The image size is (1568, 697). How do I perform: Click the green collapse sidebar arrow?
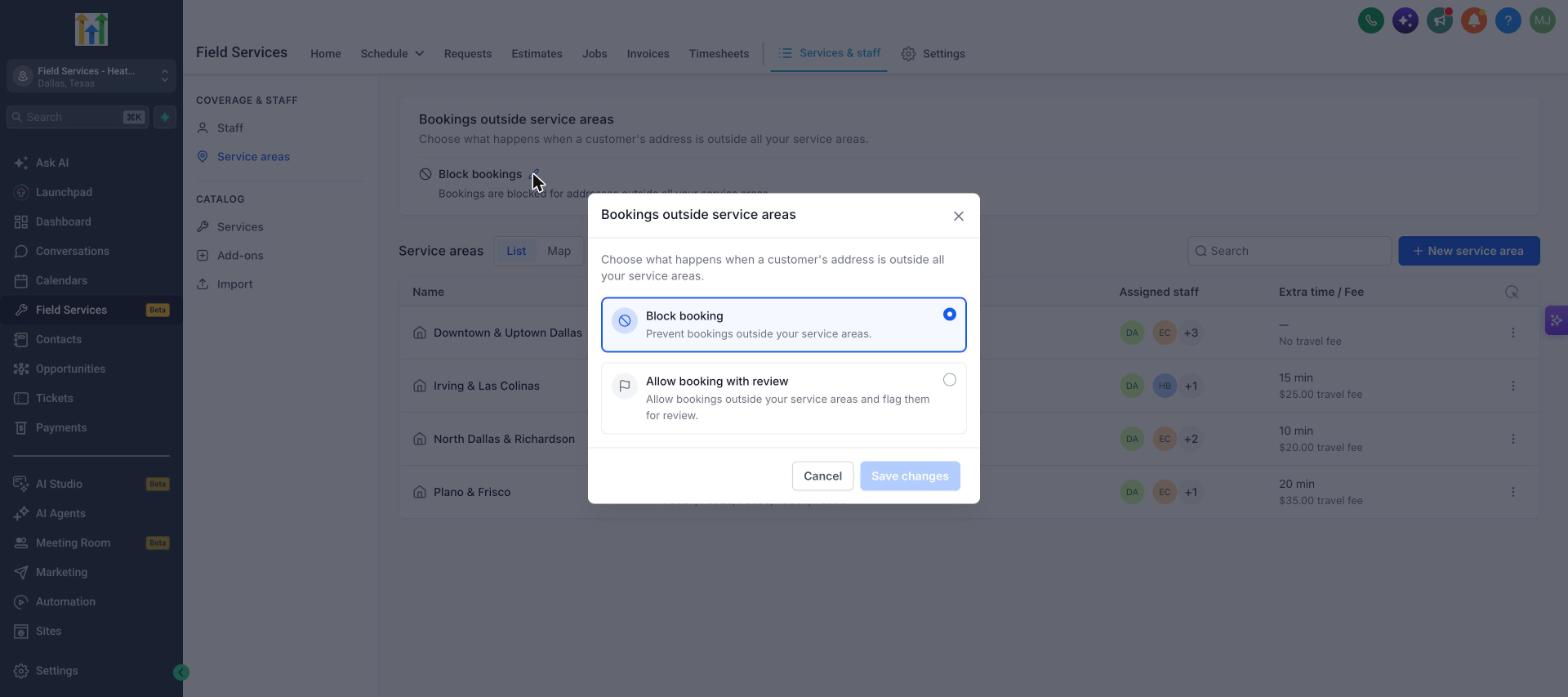pyautogui.click(x=181, y=673)
